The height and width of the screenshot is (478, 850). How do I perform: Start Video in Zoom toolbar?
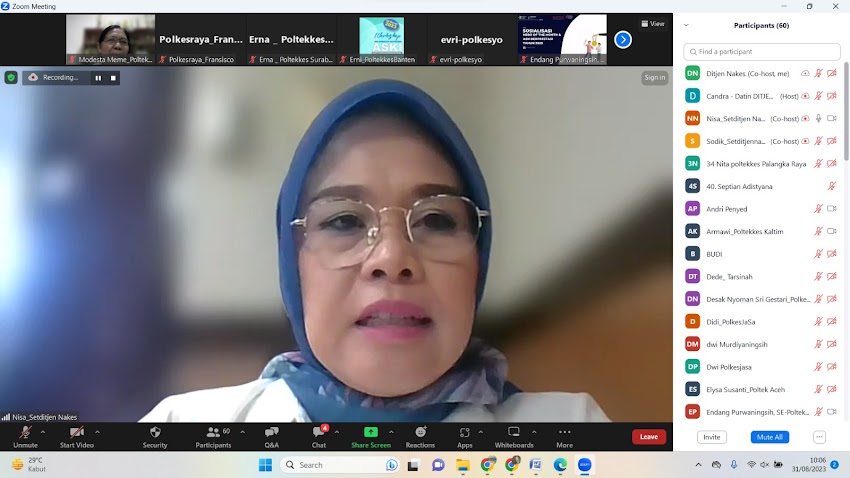[76, 437]
